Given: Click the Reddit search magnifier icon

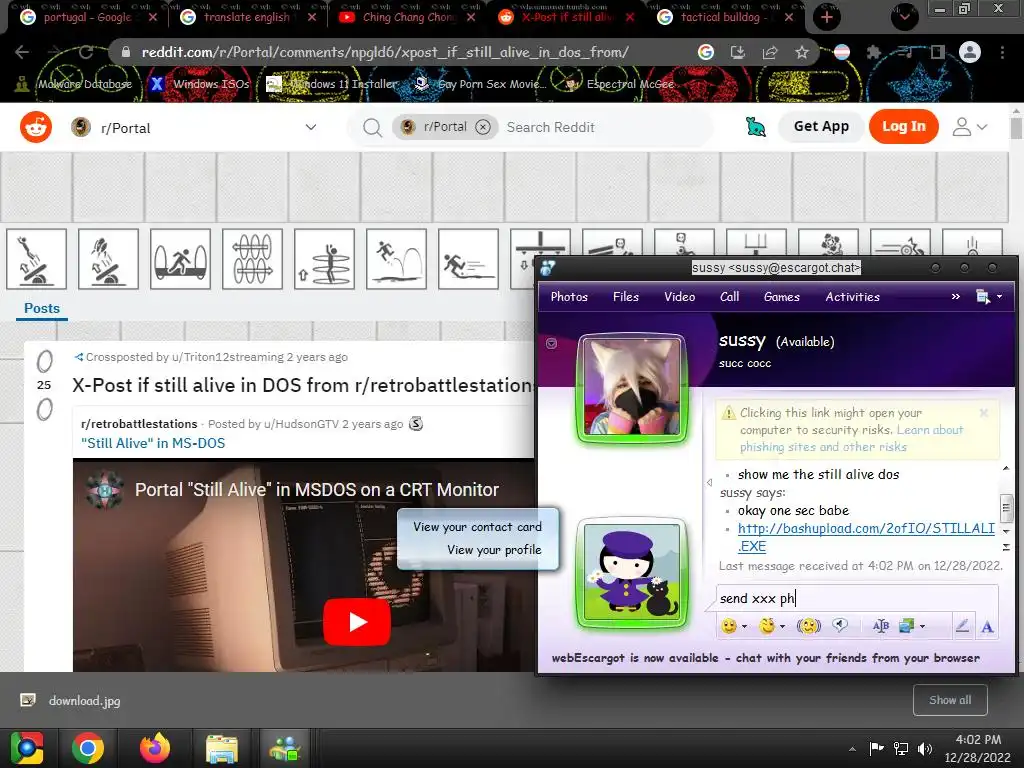Looking at the screenshot, I should pos(372,127).
